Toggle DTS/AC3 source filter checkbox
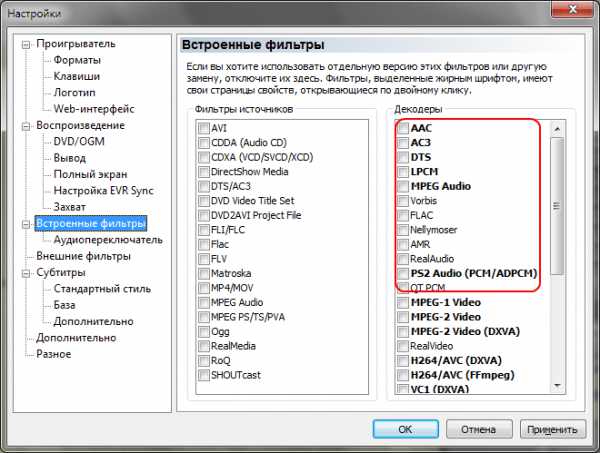The width and height of the screenshot is (600, 453). pos(204,186)
